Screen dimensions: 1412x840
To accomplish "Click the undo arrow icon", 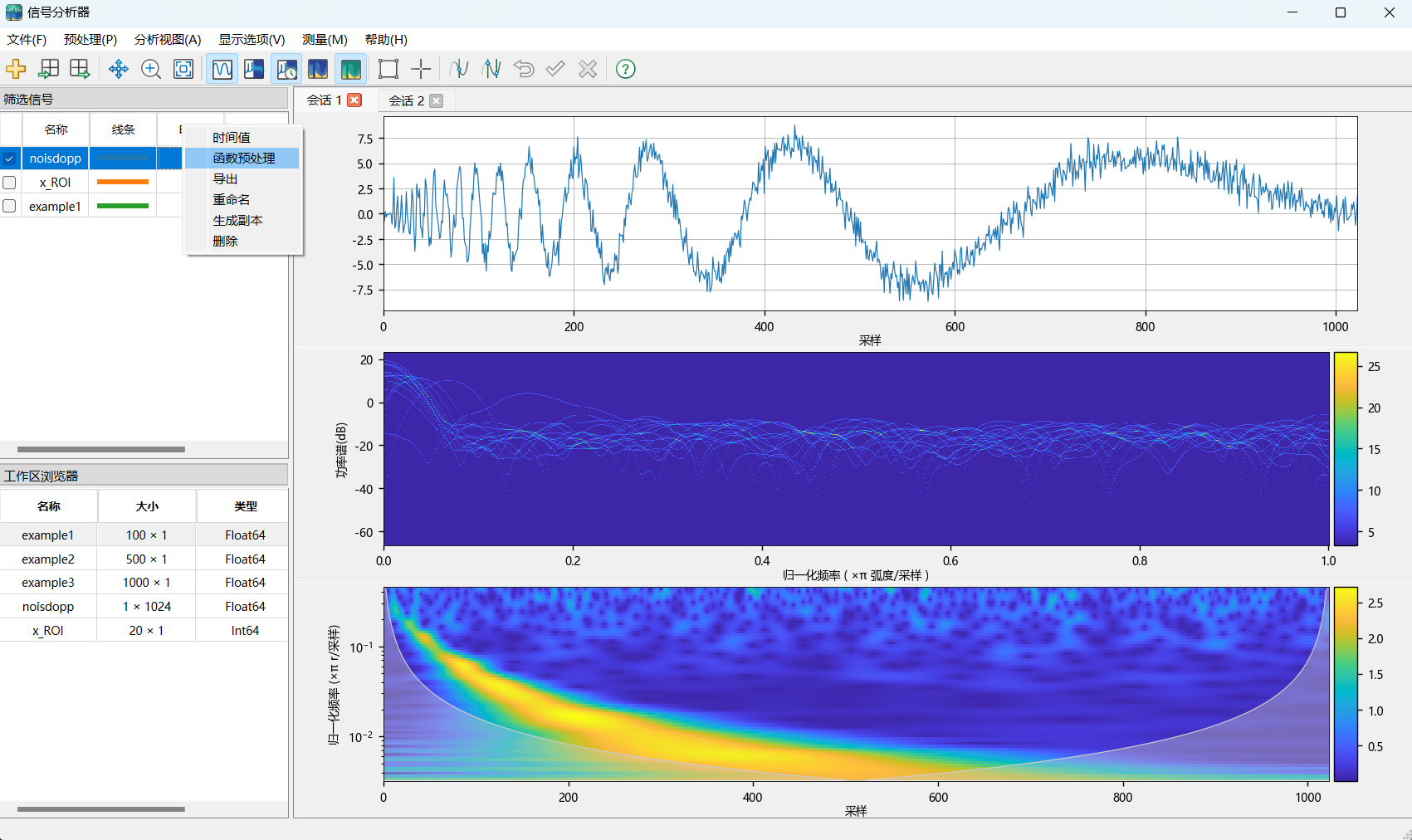I will coord(524,69).
